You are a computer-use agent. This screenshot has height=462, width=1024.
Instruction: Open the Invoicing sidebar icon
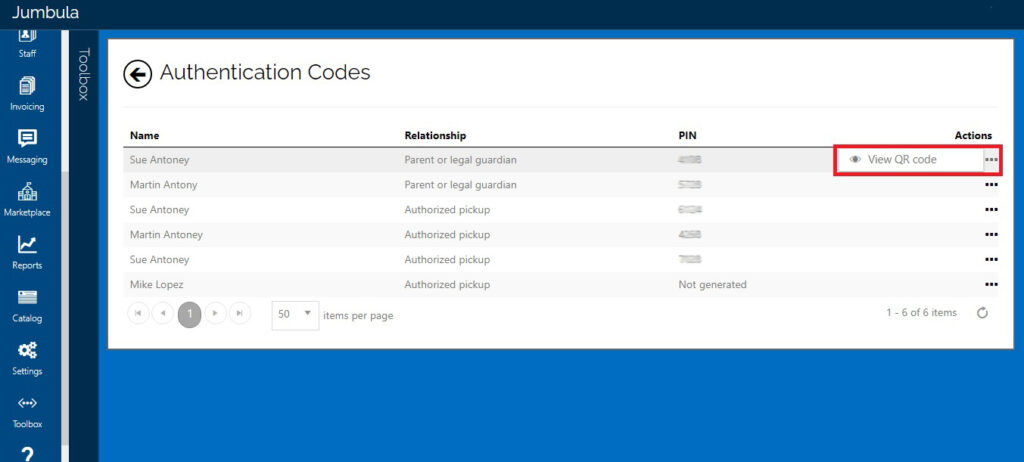click(27, 94)
